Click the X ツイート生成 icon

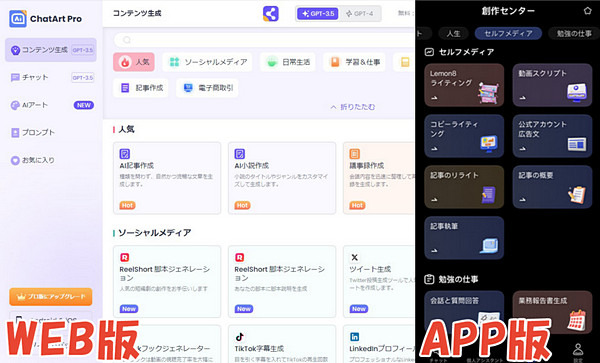click(354, 257)
